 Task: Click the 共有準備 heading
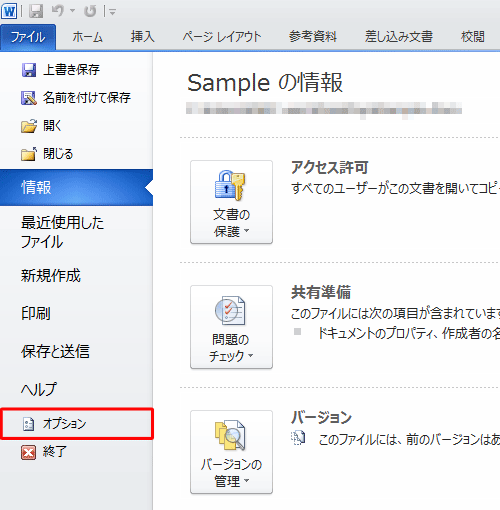pyautogui.click(x=321, y=292)
